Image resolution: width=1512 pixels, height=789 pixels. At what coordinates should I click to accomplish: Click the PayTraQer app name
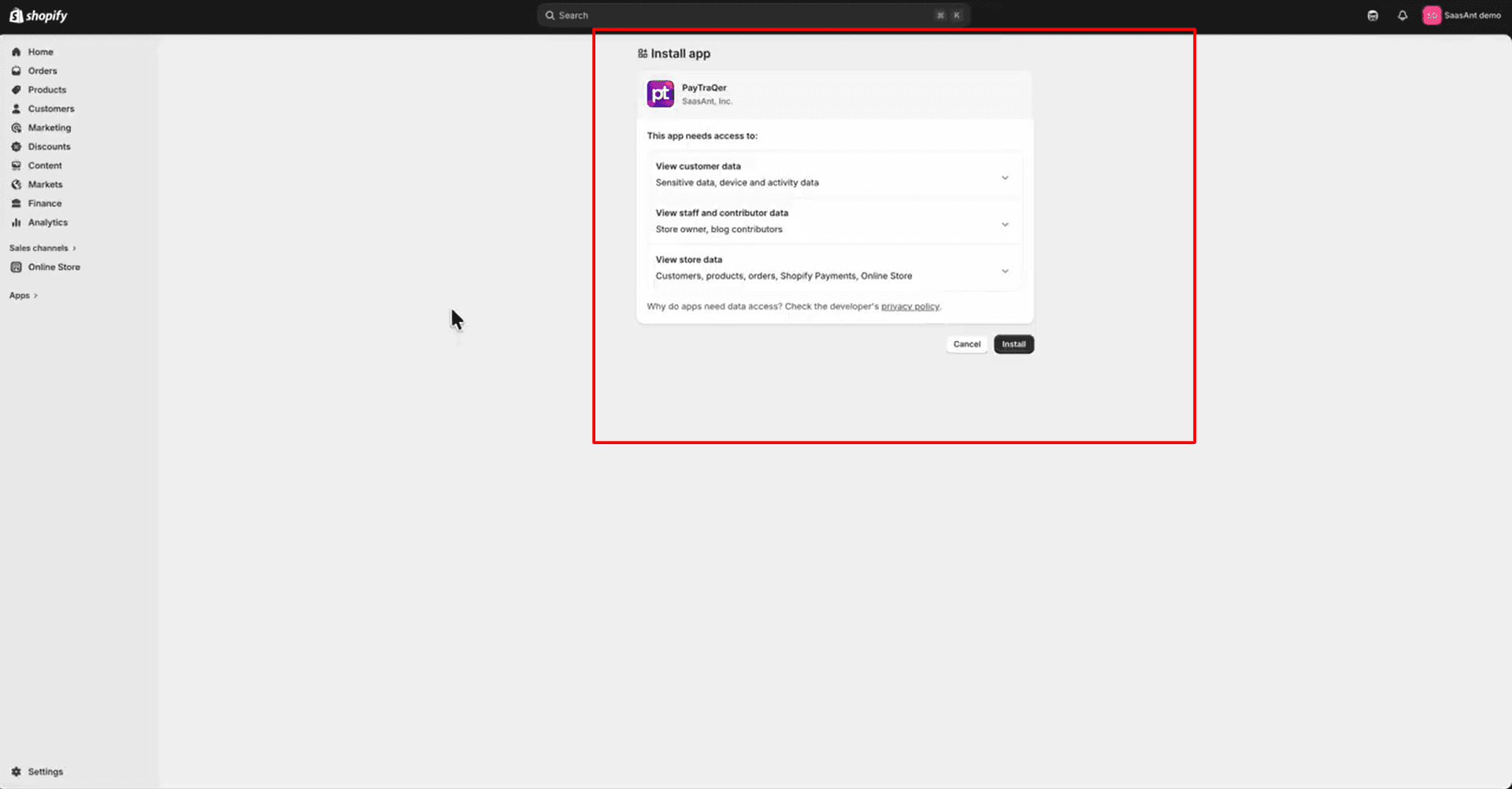(704, 87)
